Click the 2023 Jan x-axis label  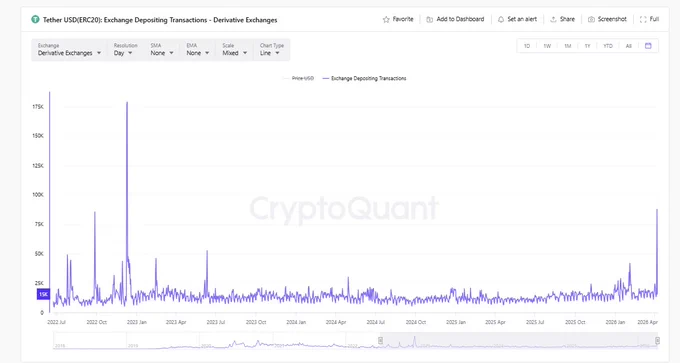coord(137,322)
